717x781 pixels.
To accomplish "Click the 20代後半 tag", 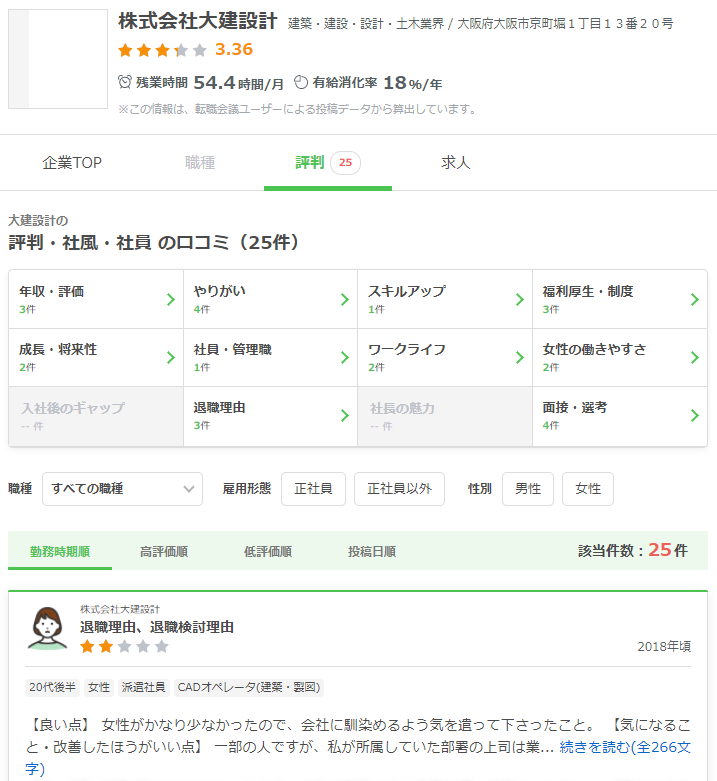I will point(52,687).
